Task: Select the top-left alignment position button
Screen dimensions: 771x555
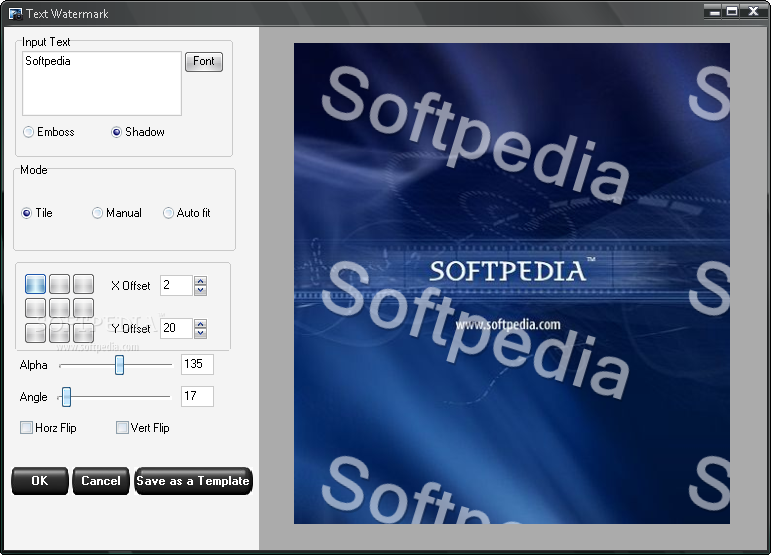Action: tap(35, 284)
